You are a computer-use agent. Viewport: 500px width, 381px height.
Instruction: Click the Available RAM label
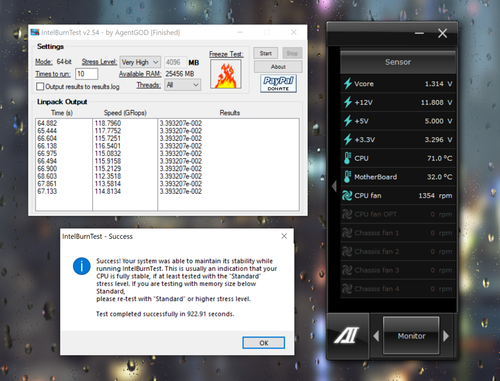[140, 74]
